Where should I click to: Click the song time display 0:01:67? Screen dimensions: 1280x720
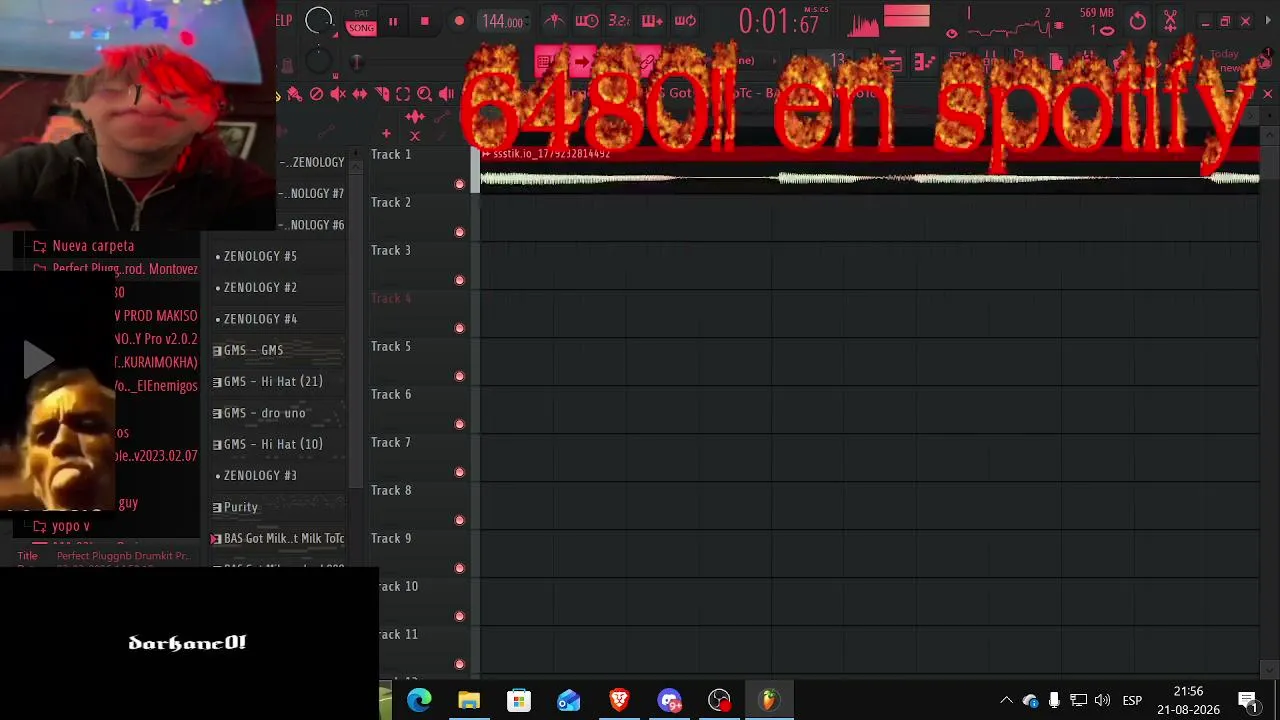coord(779,22)
